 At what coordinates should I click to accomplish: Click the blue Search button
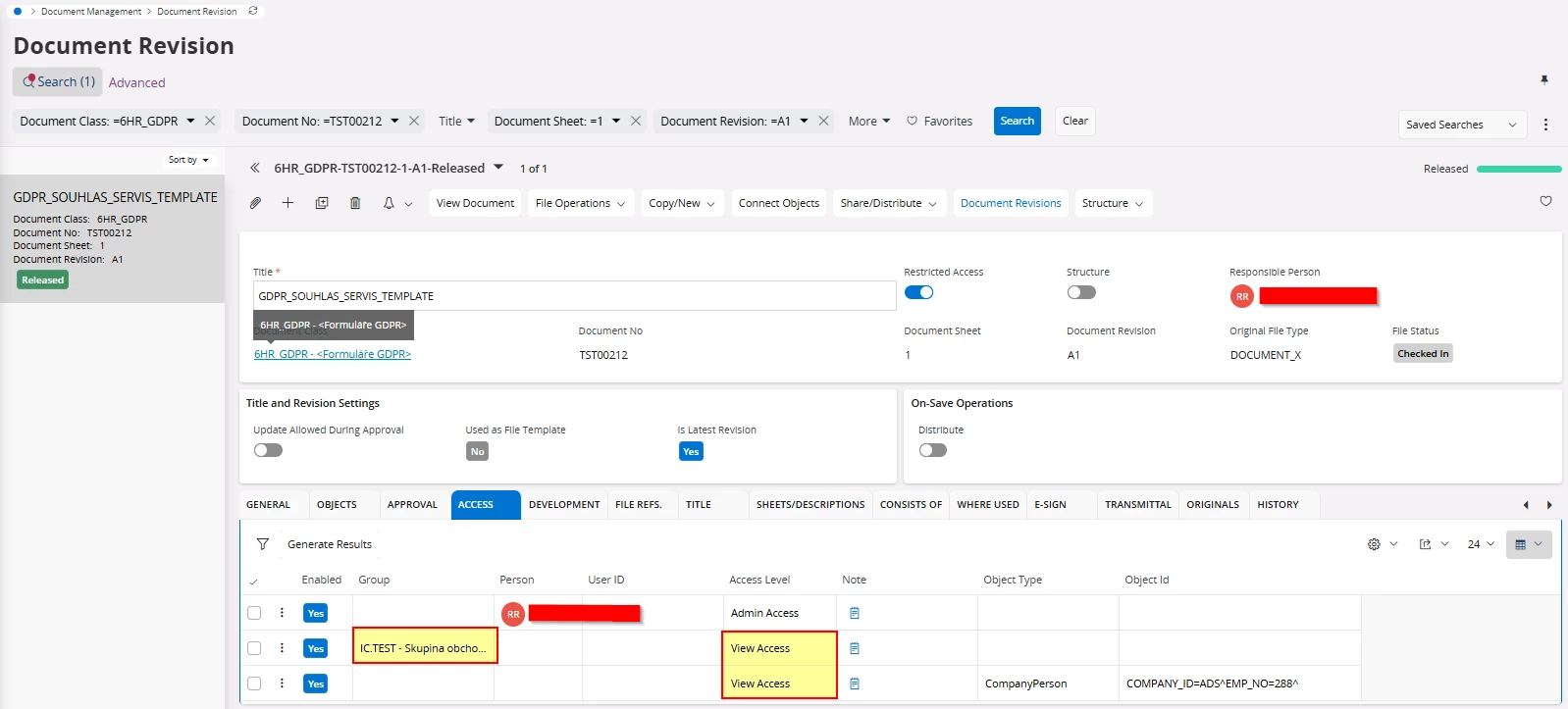(1017, 121)
